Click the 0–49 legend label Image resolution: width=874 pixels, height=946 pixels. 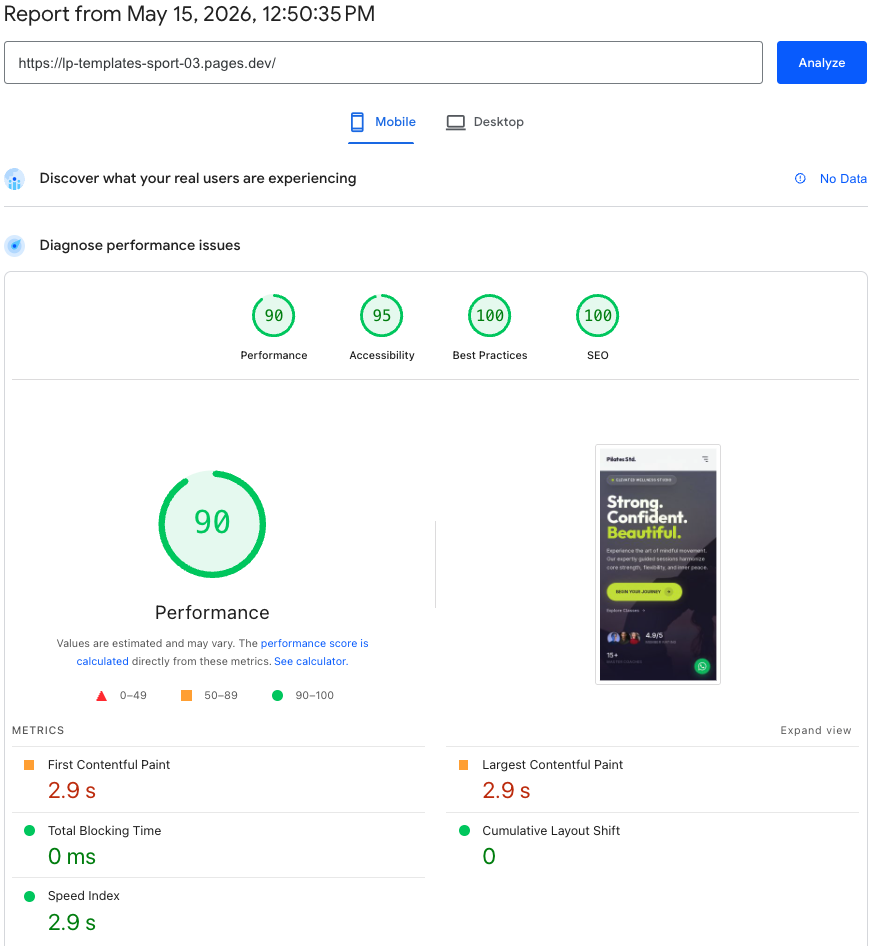click(x=133, y=695)
